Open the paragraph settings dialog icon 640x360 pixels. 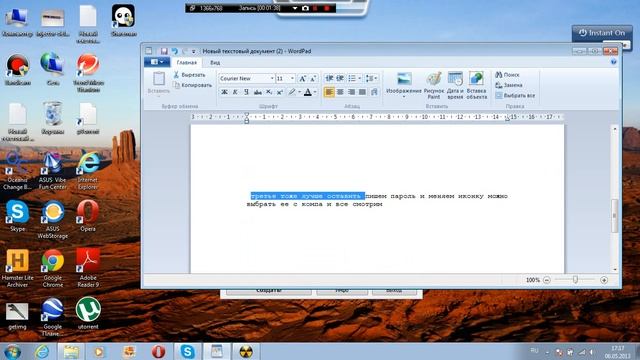tap(374, 92)
